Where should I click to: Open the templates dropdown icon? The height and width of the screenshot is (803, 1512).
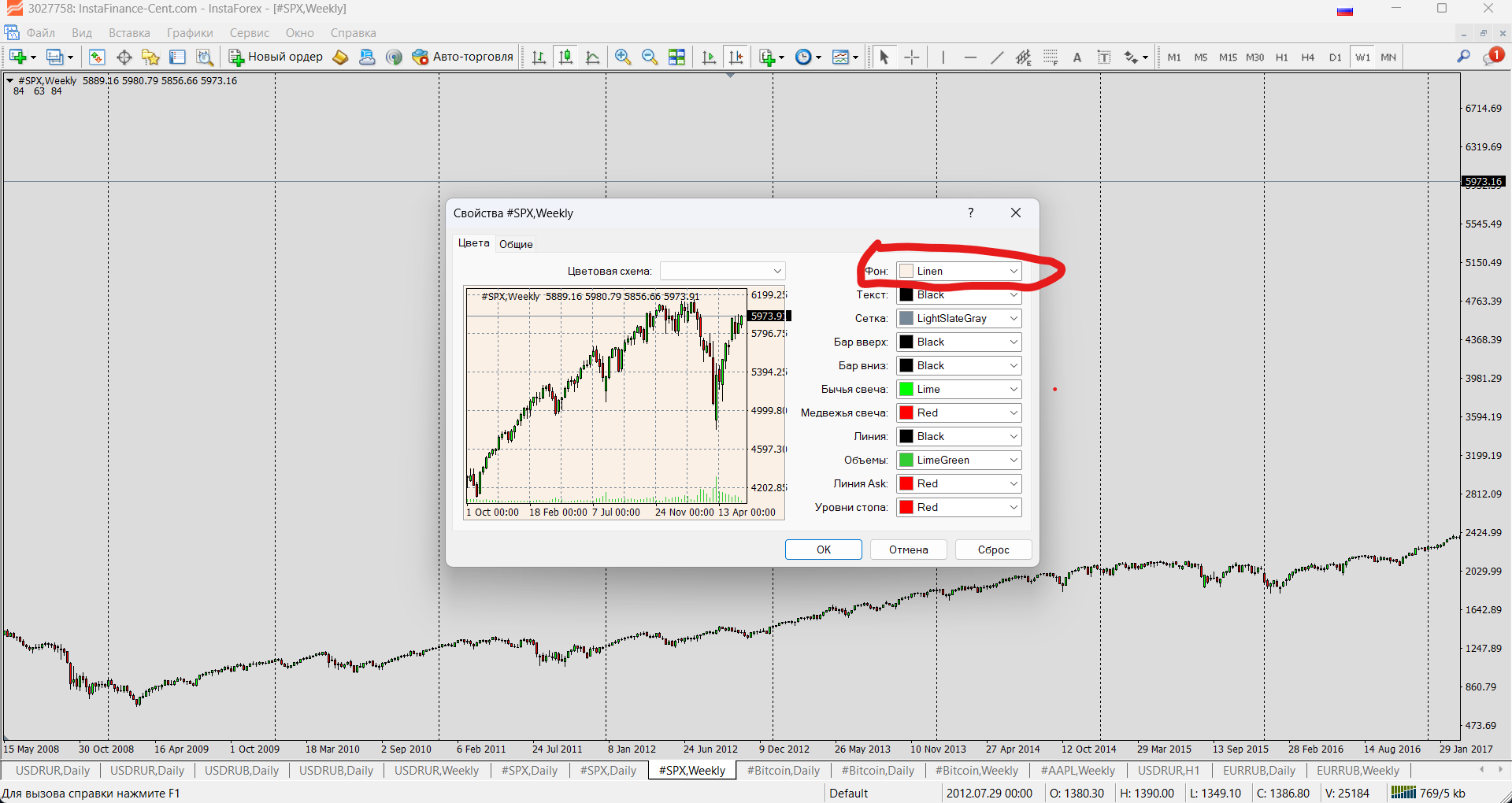(845, 57)
